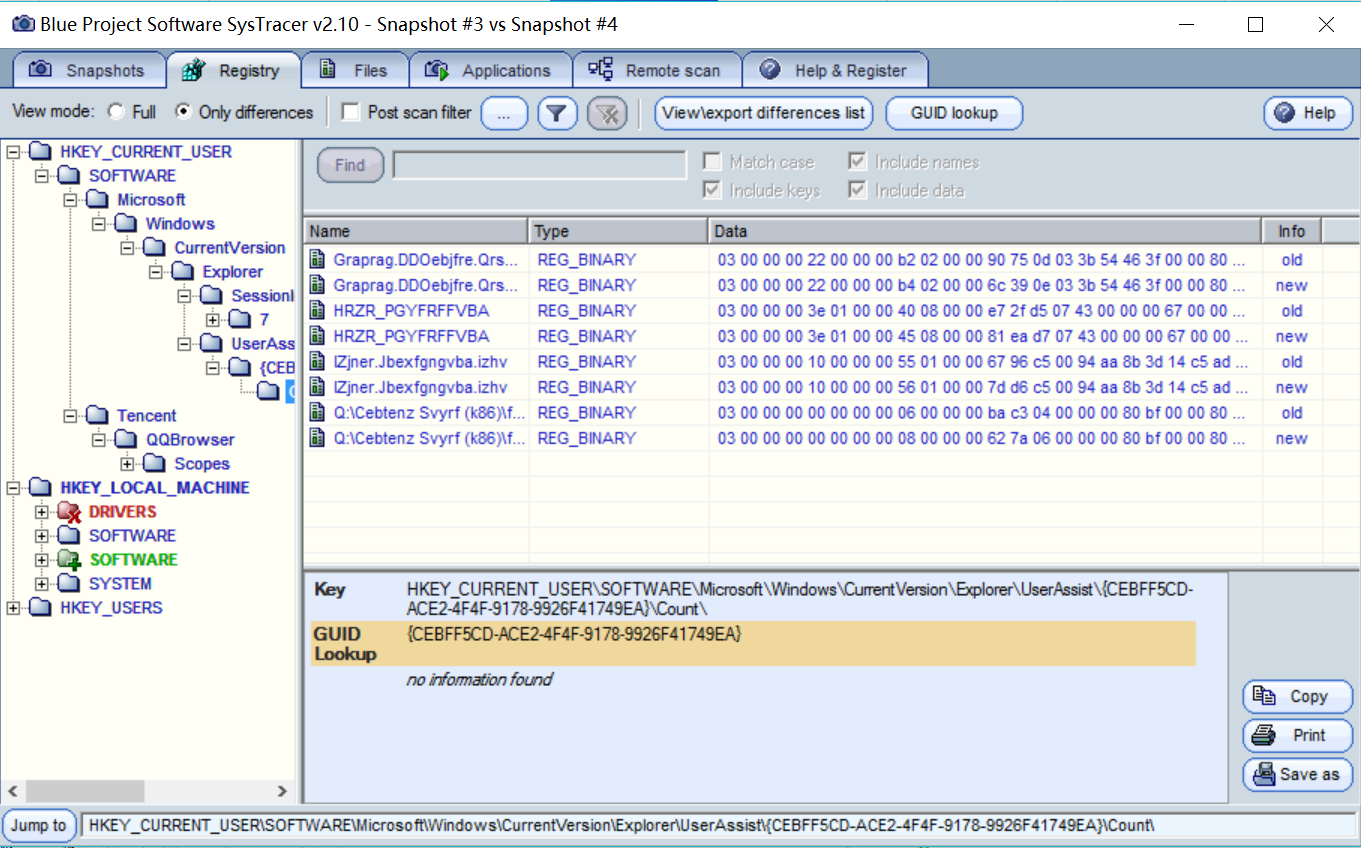Click the Copy button
Viewport: 1361px width, 848px height.
[x=1297, y=697]
